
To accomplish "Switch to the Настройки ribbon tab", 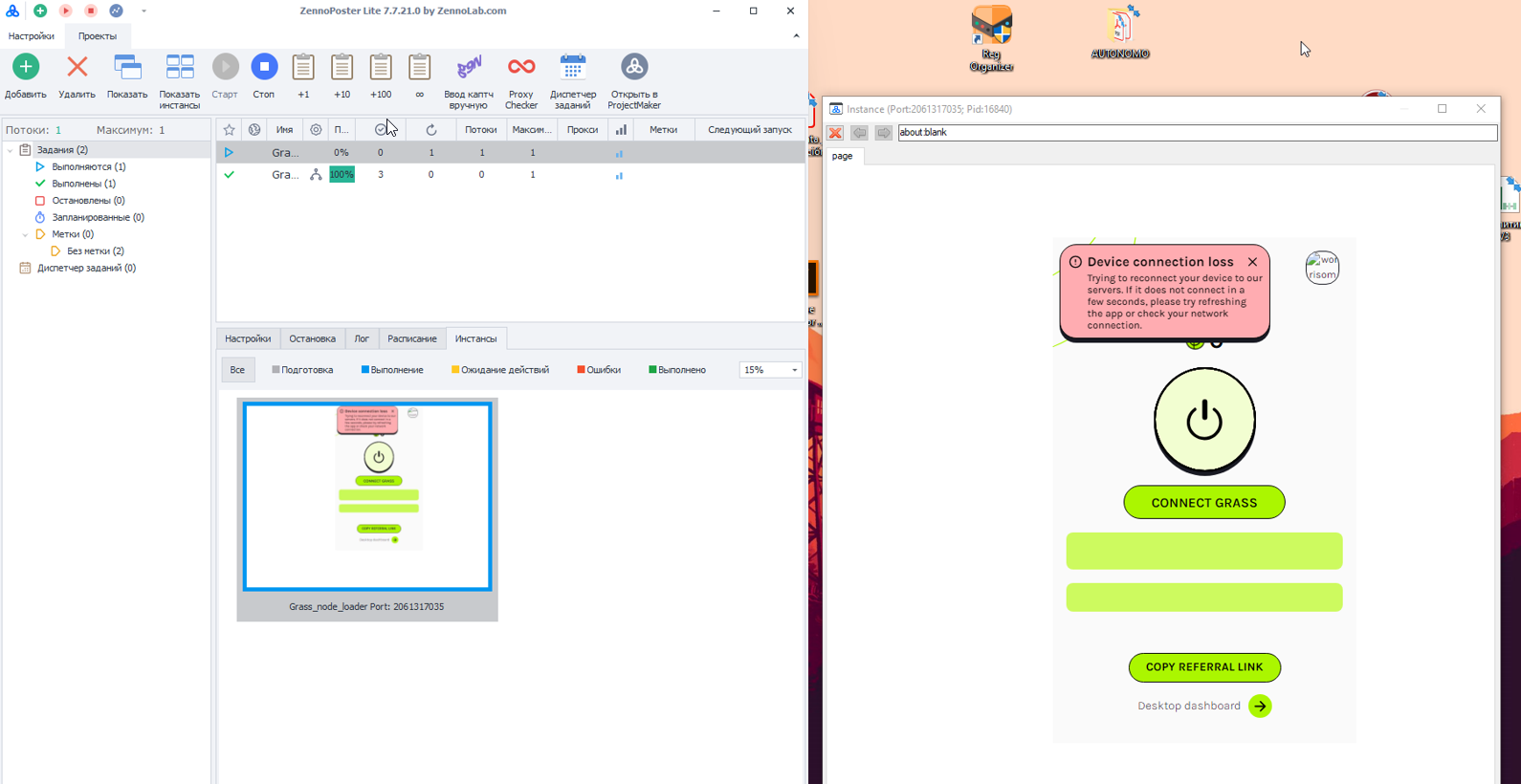I will tap(32, 36).
